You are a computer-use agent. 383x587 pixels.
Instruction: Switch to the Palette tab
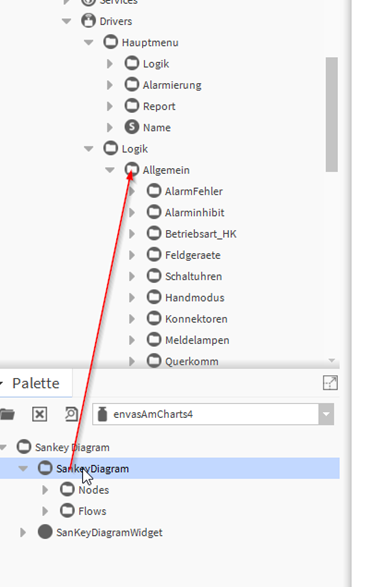click(36, 383)
